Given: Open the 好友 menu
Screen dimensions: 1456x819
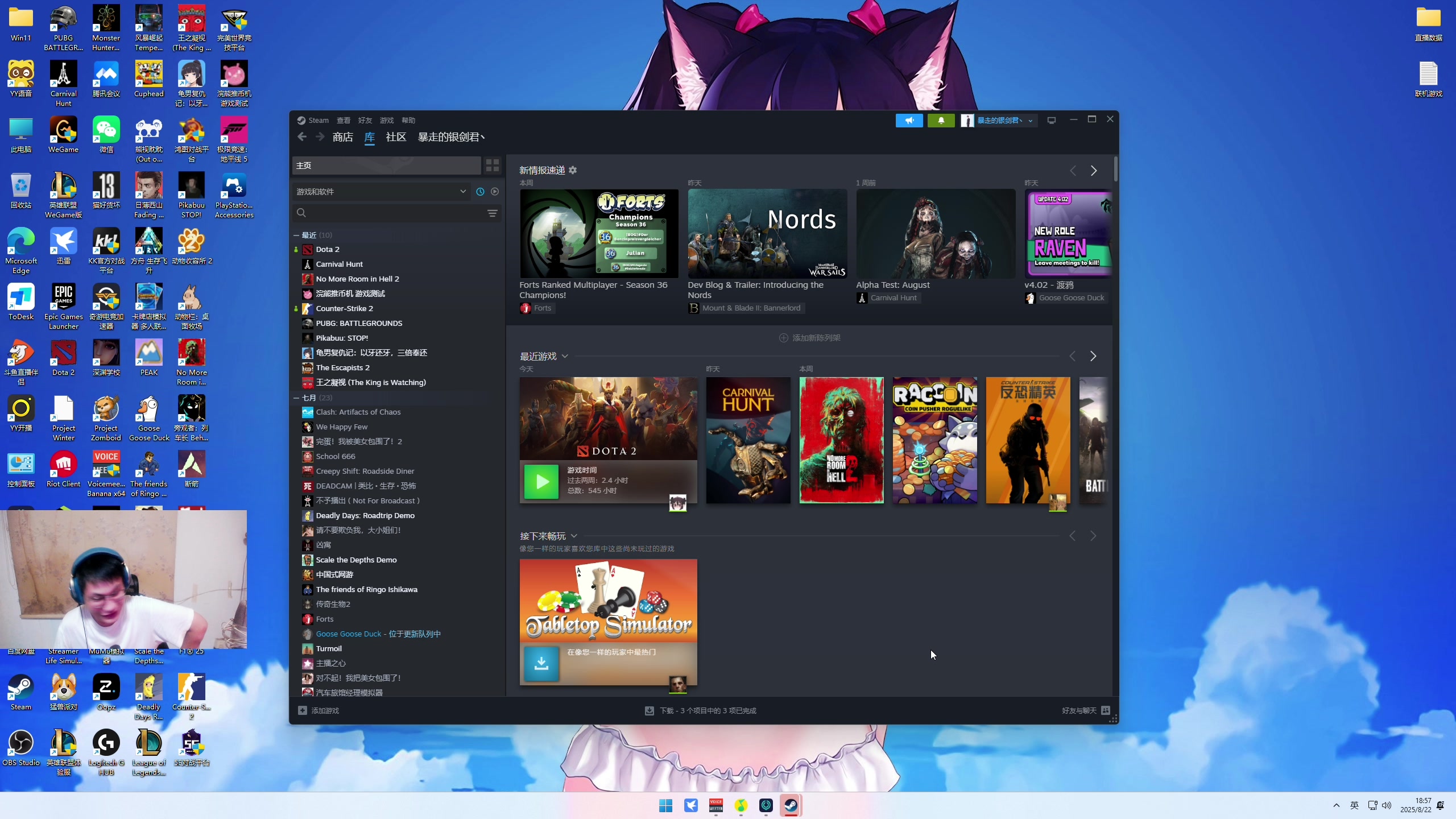Looking at the screenshot, I should point(365,120).
